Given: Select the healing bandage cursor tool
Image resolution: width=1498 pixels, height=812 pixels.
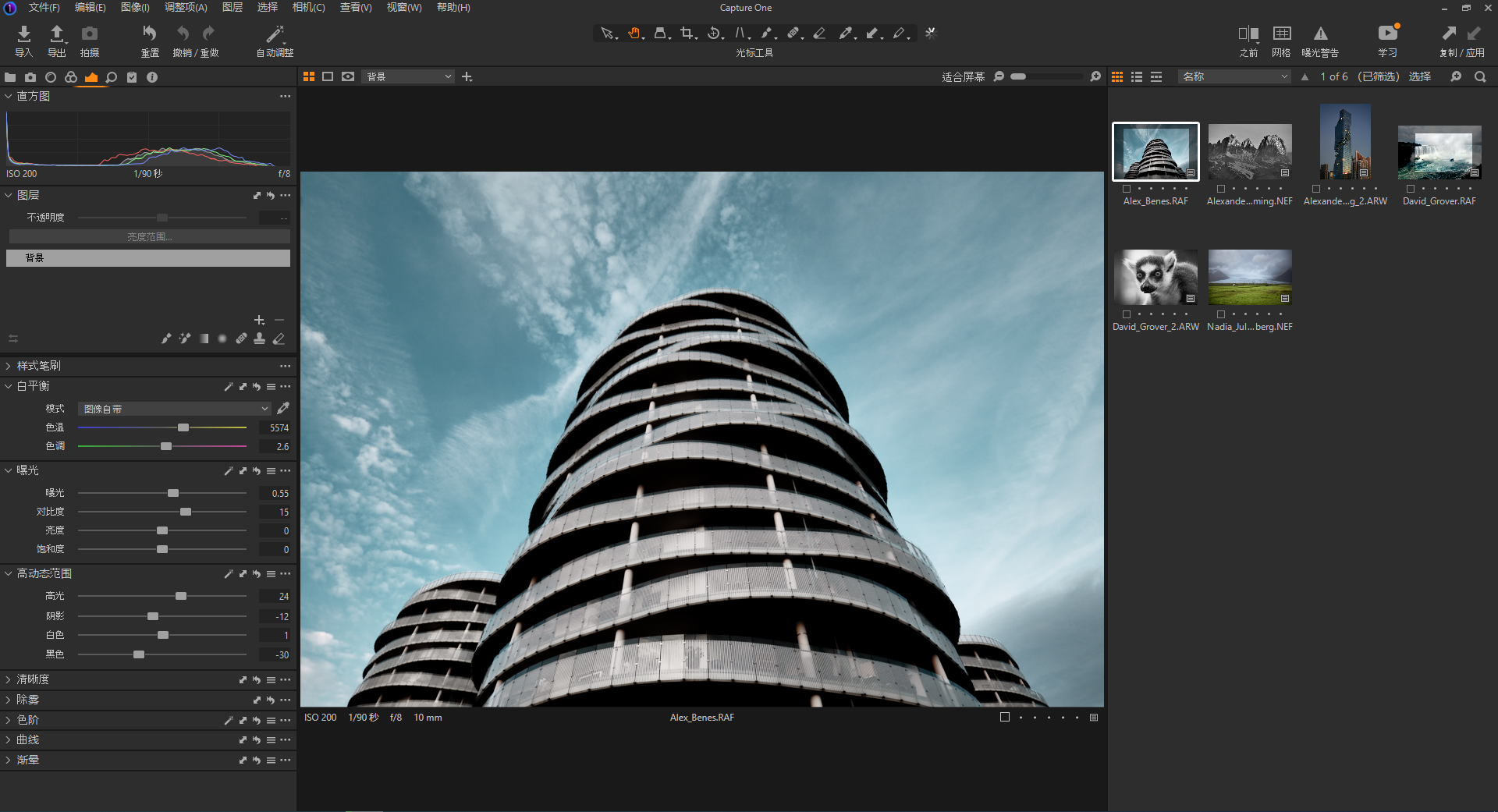Looking at the screenshot, I should 793,34.
